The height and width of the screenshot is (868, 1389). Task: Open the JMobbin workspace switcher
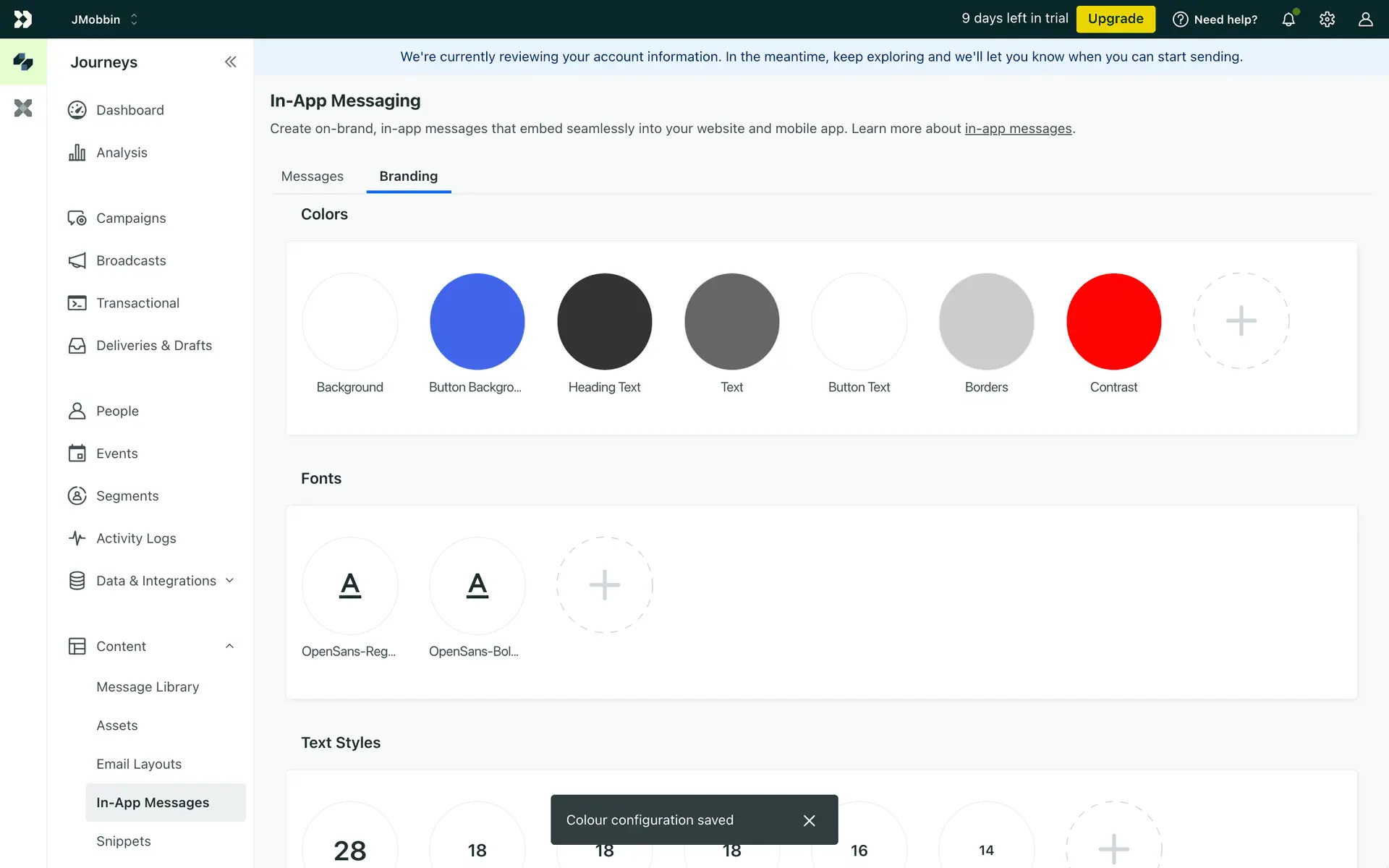coord(104,20)
